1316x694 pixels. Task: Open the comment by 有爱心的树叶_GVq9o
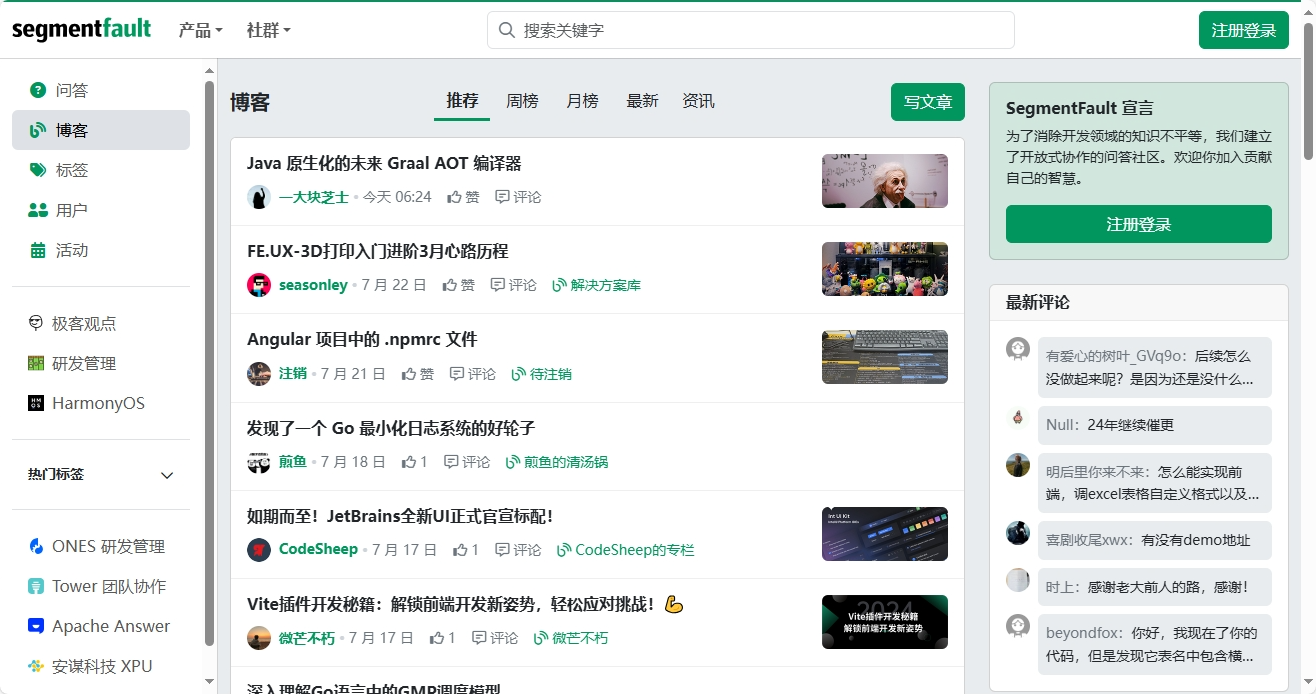coord(1155,367)
